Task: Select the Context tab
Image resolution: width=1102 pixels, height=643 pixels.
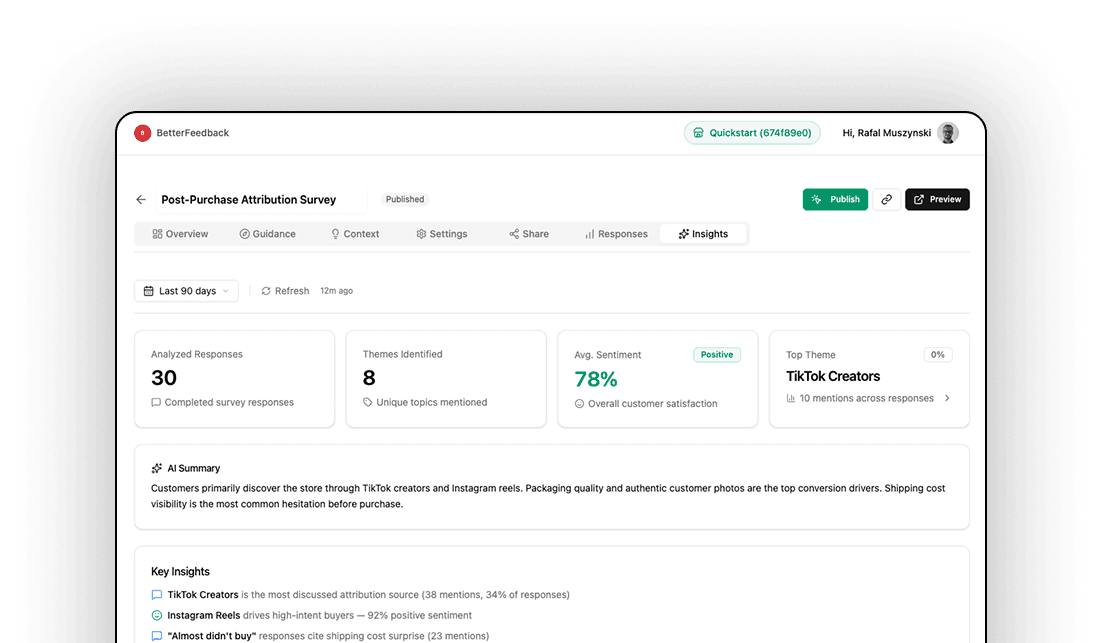Action: click(x=355, y=234)
